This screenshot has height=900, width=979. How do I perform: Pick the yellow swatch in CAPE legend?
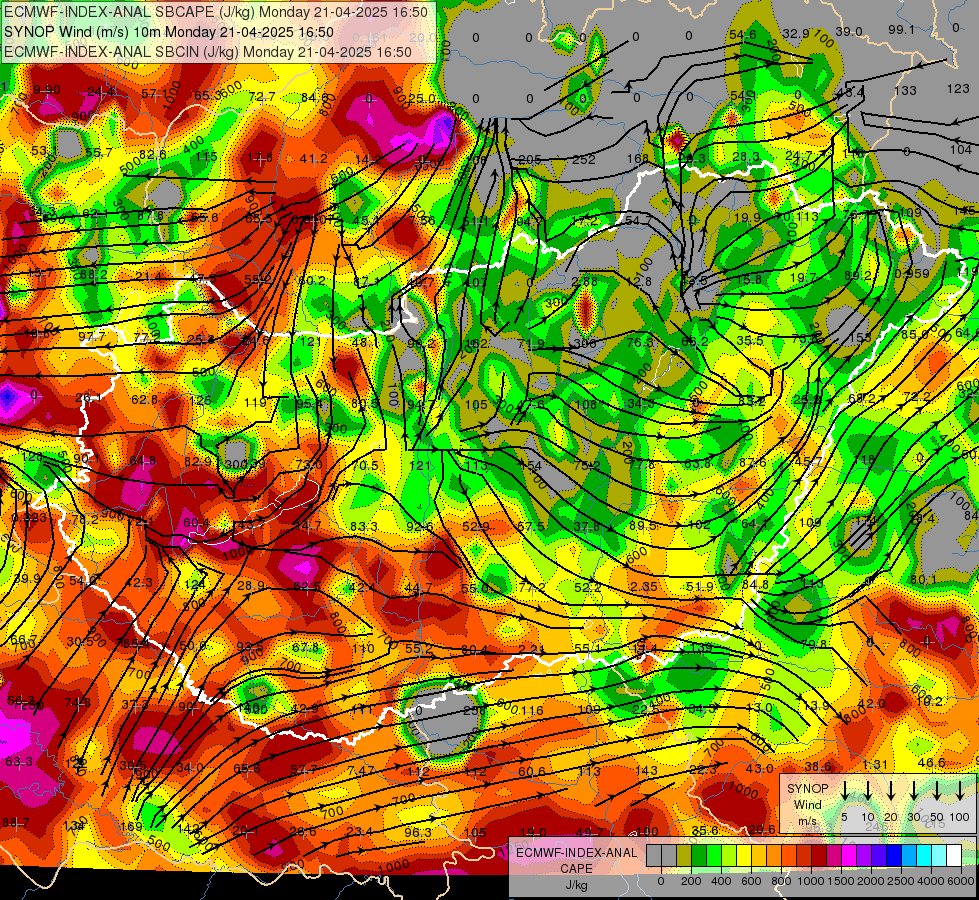(744, 856)
